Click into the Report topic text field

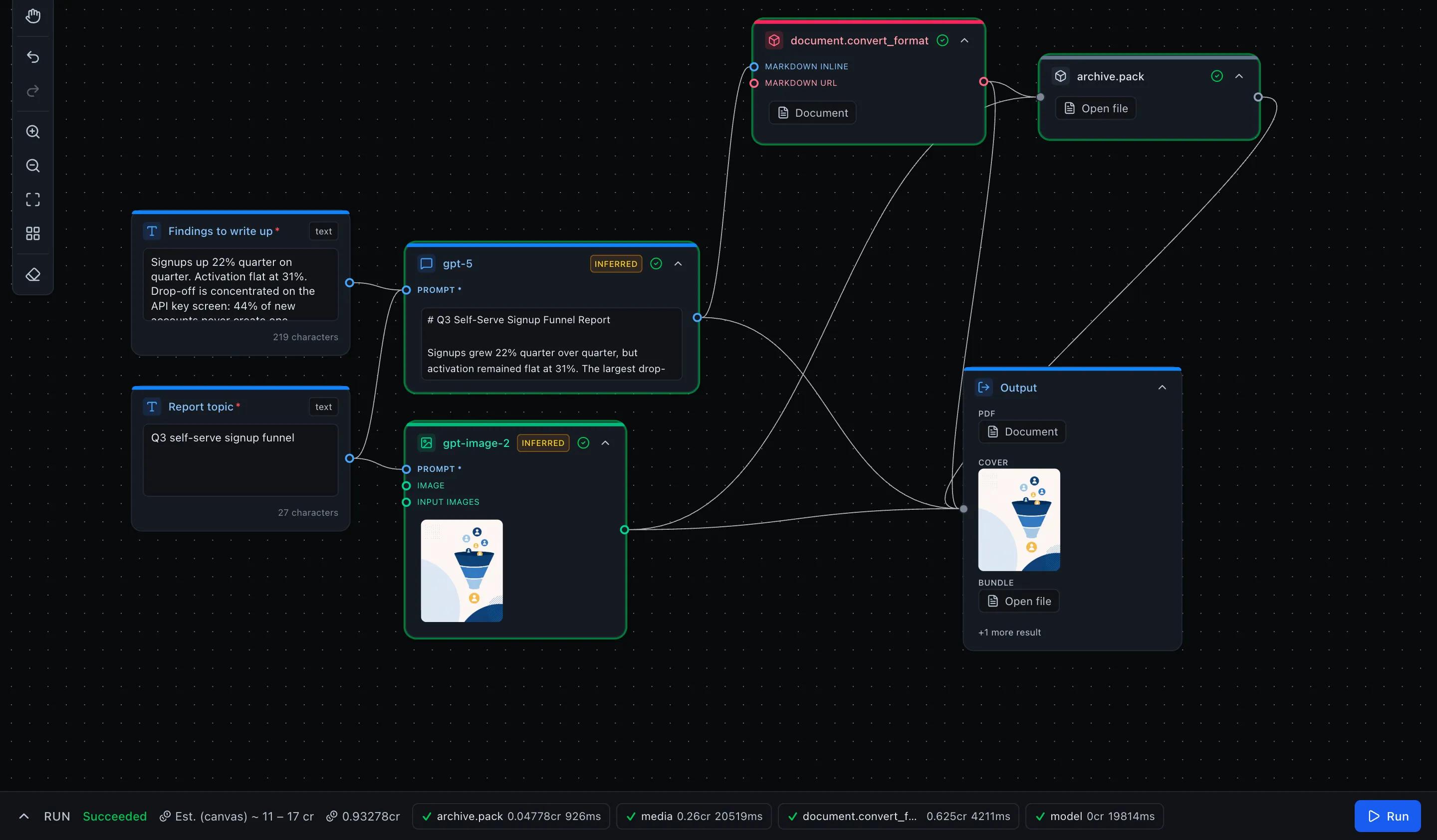[x=240, y=460]
